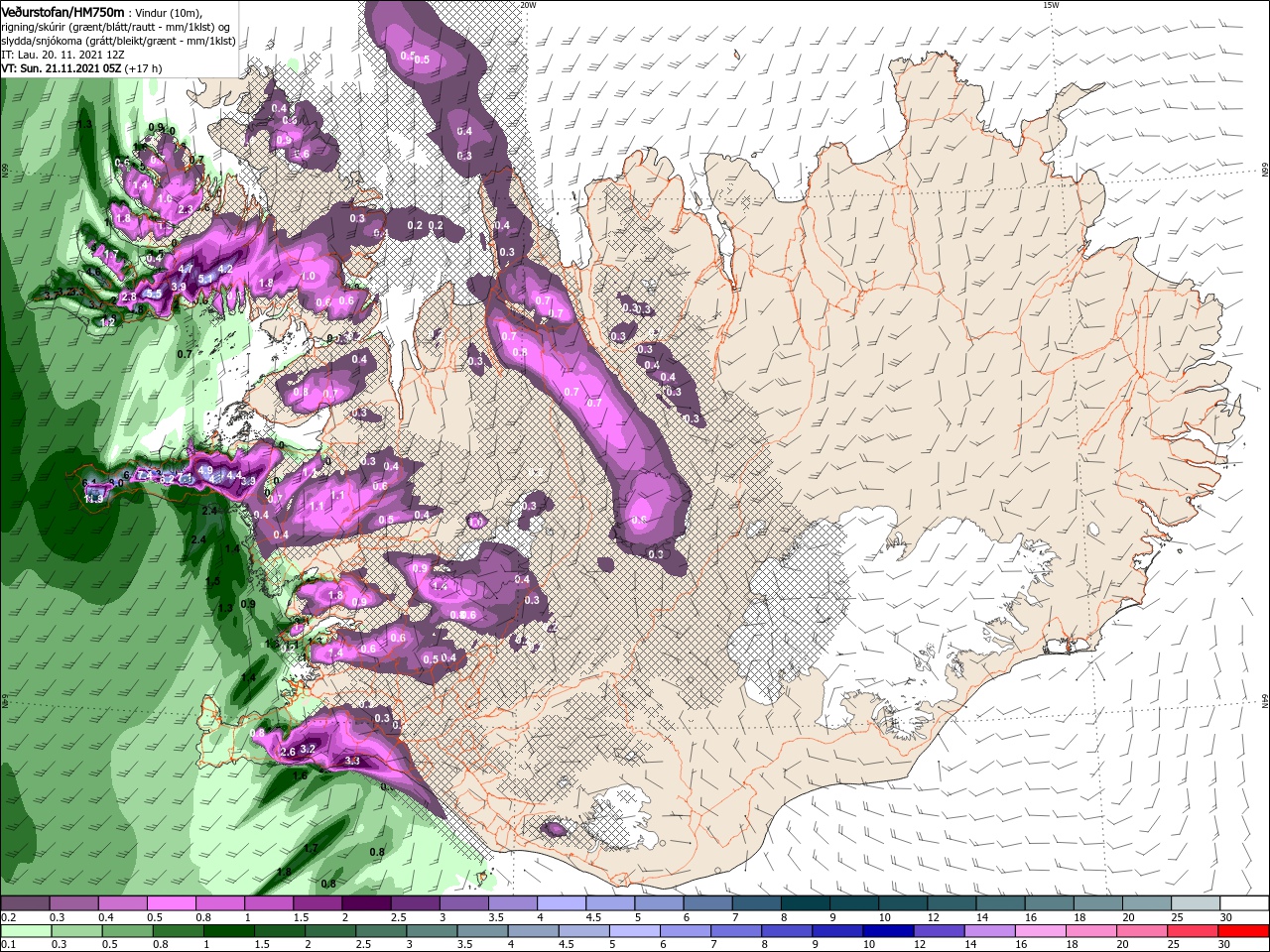Click the 0.2 label of the upper legend
This screenshot has height=952, width=1270.
(8, 917)
